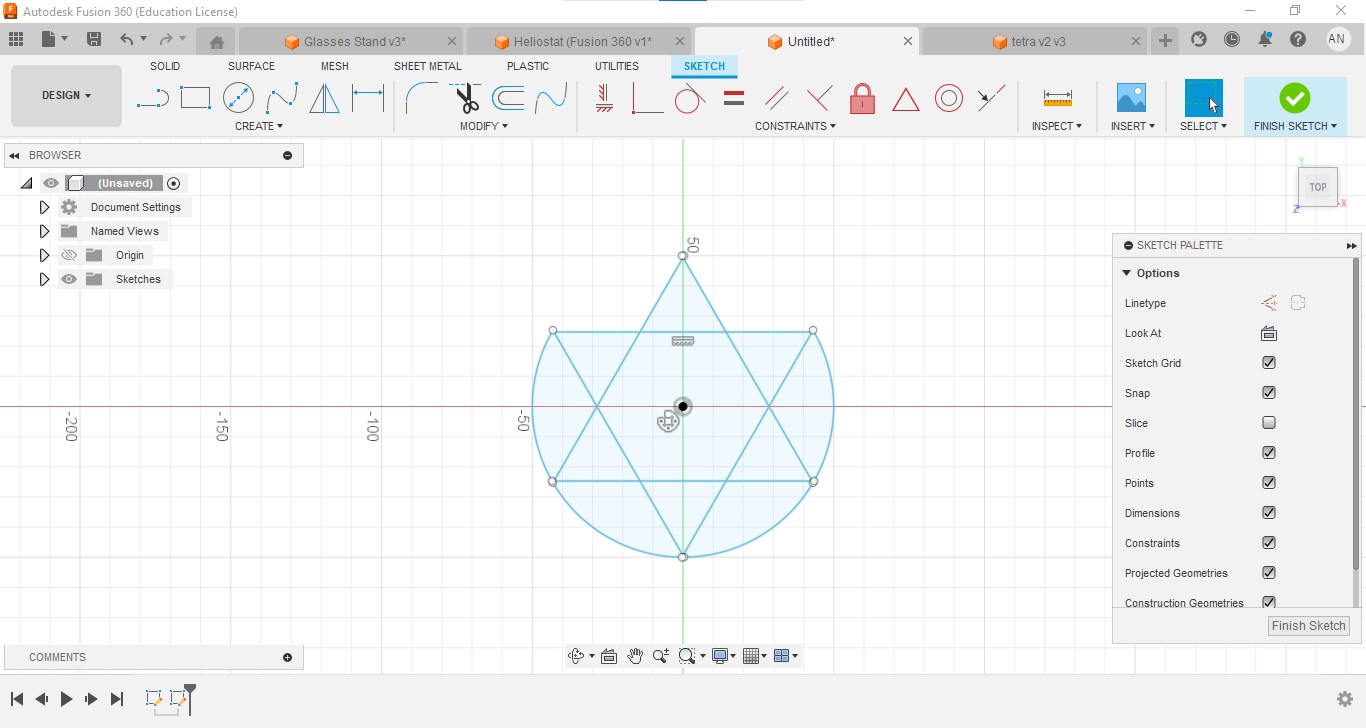Screen dimensions: 1366x728
Task: Switch to the MESH tab
Action: 335,66
